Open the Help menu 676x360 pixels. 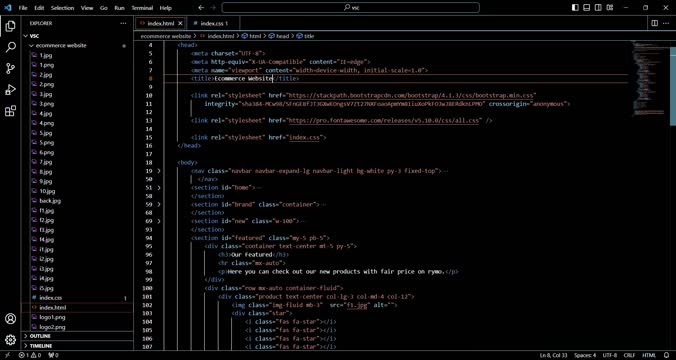pos(166,8)
